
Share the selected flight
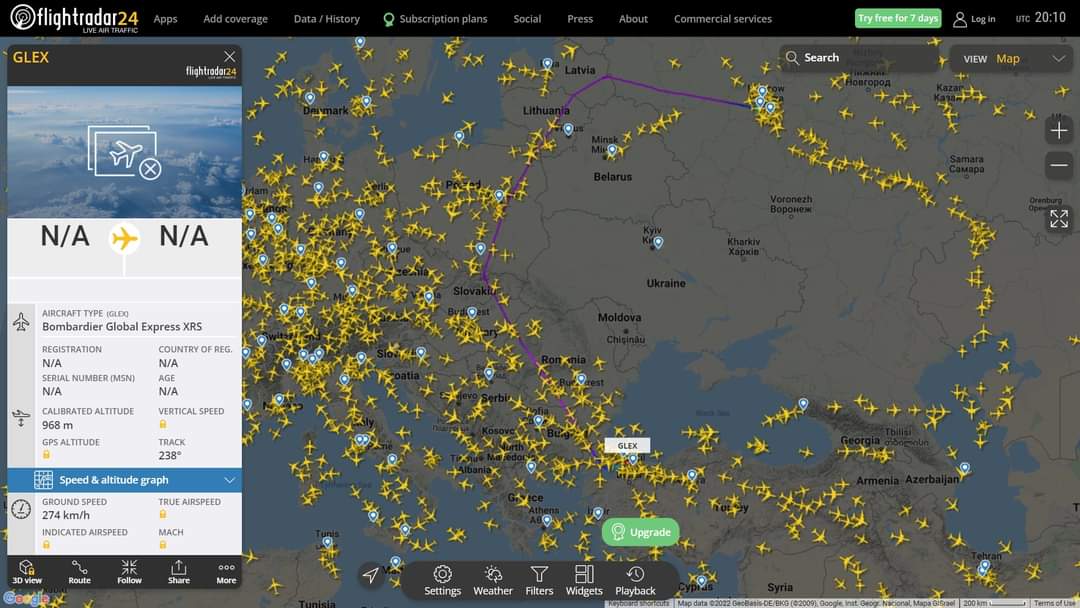pos(178,572)
